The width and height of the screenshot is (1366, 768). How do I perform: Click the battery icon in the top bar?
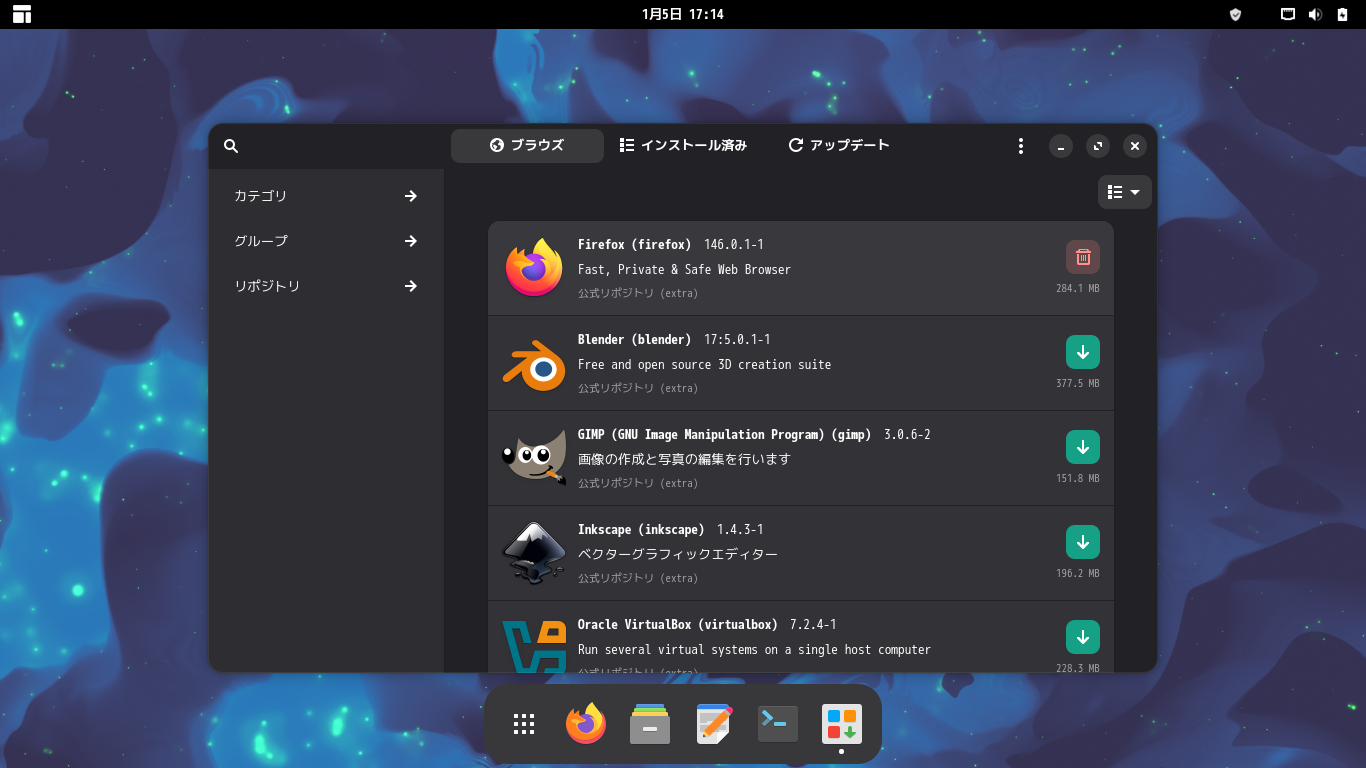tap(1342, 14)
